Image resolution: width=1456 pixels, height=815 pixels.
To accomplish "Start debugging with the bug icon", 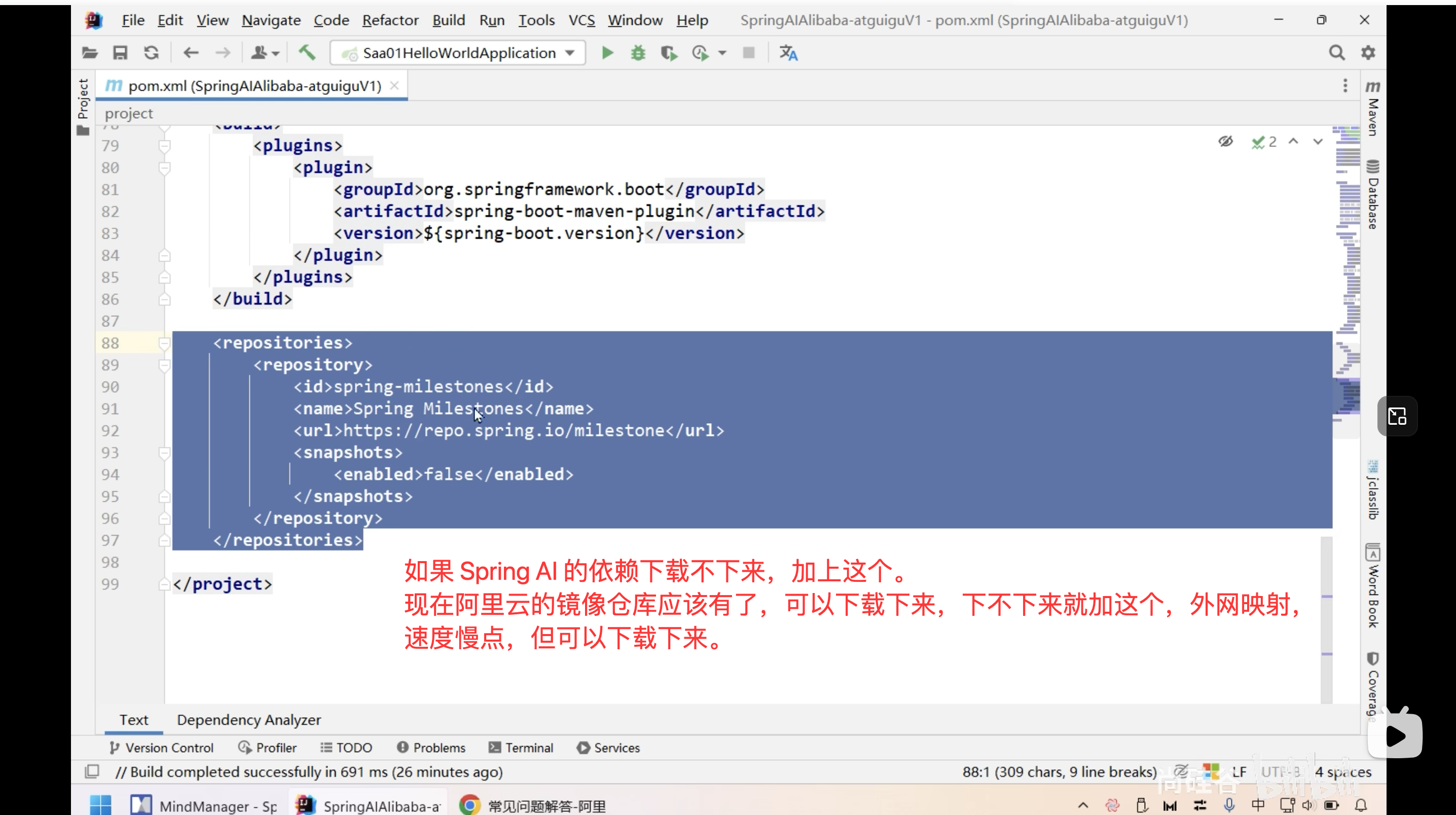I will (x=638, y=53).
